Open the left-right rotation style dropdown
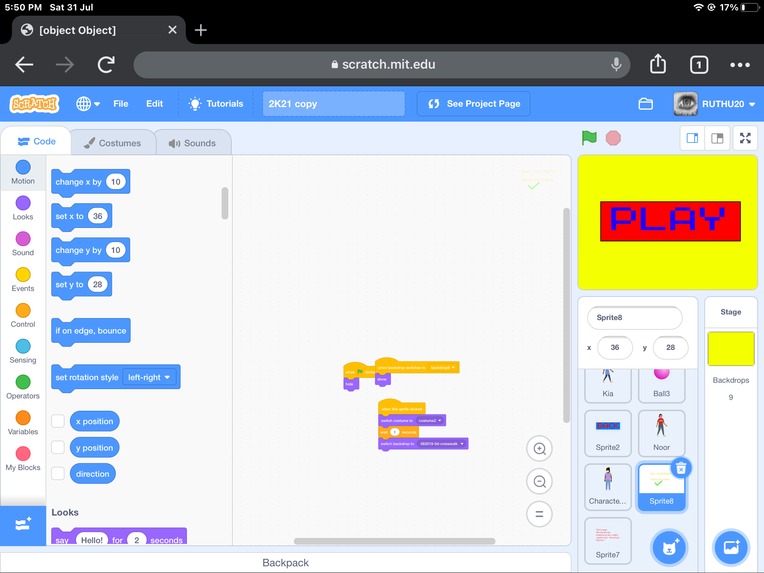Screen dimensions: 764x573 [x=149, y=377]
